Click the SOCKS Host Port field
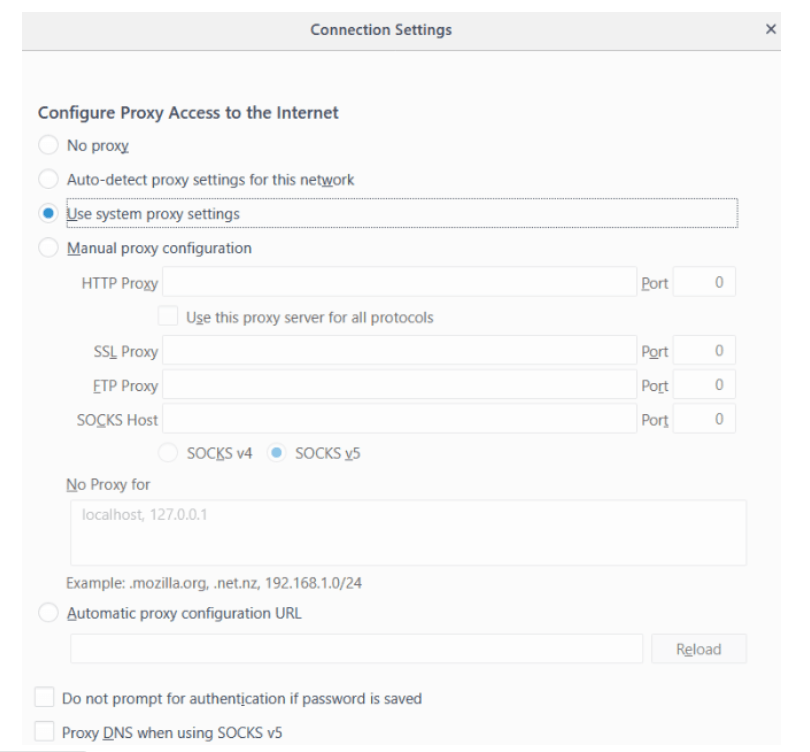 [x=704, y=419]
